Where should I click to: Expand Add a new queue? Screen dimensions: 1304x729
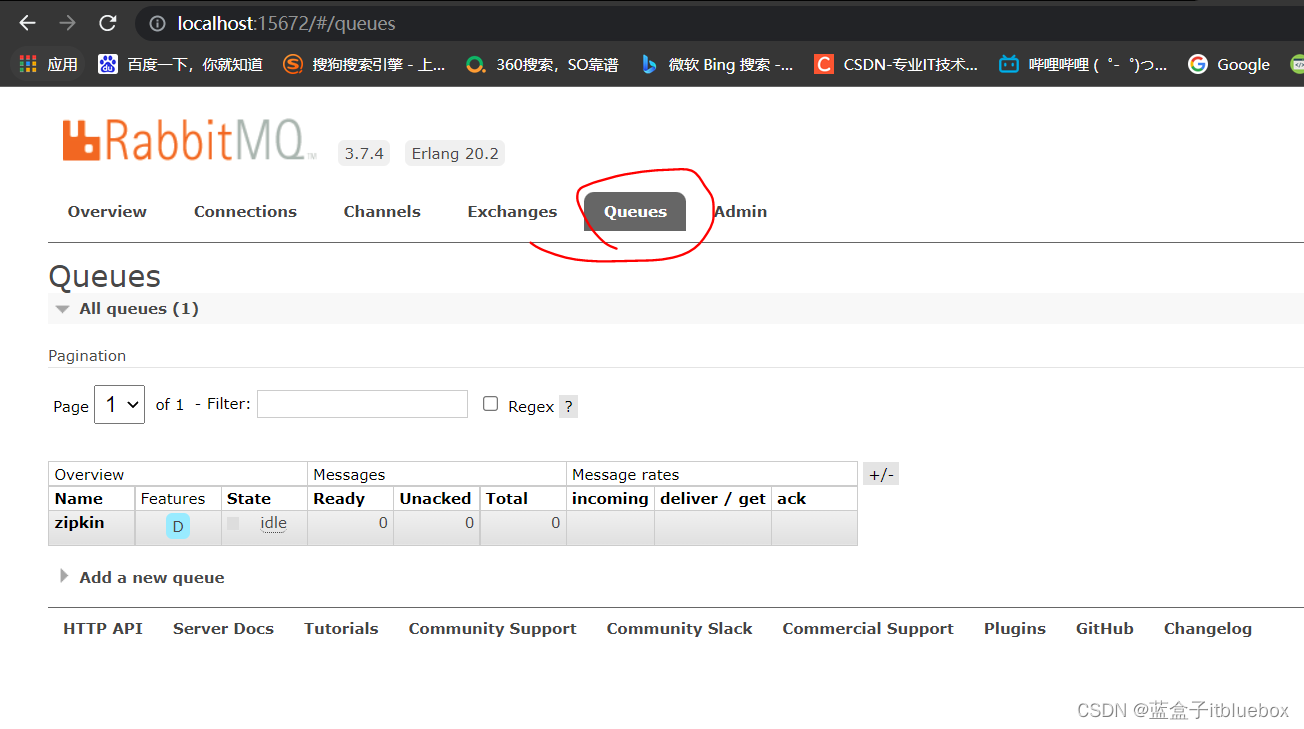141,577
